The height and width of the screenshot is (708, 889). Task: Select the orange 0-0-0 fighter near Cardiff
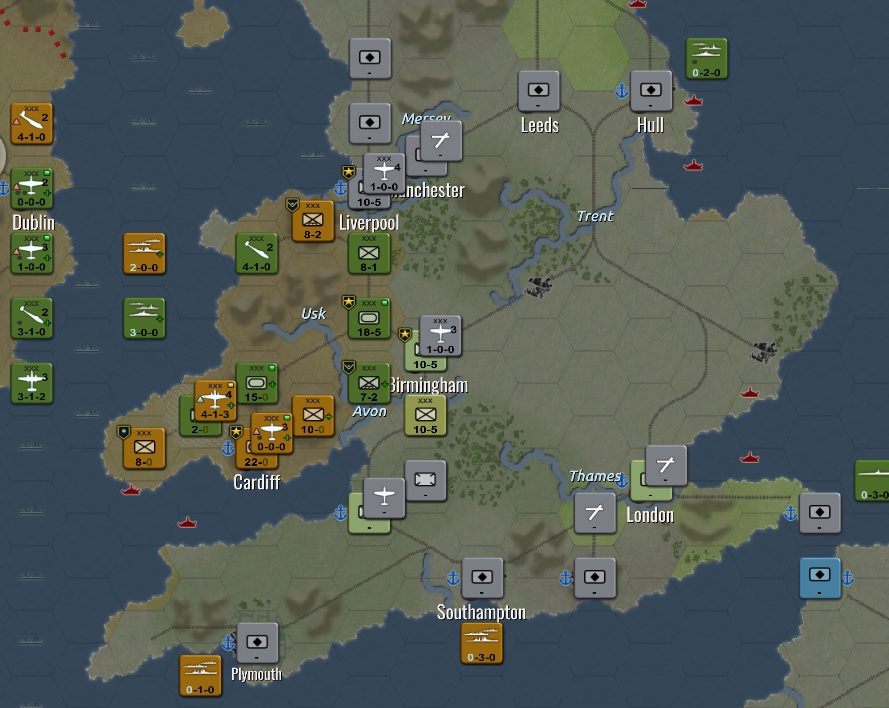click(272, 433)
